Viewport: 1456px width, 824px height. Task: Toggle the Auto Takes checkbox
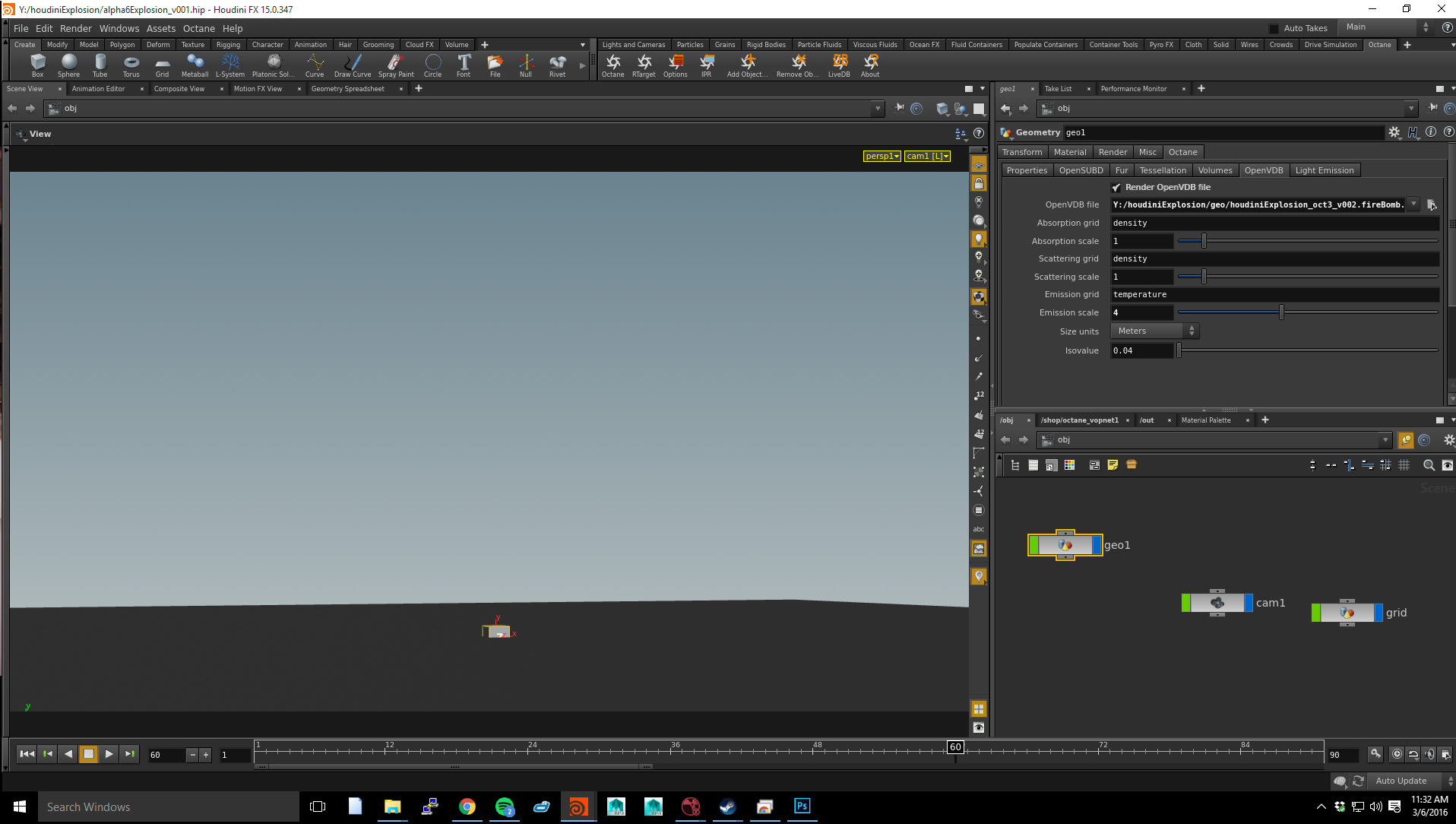(1274, 29)
